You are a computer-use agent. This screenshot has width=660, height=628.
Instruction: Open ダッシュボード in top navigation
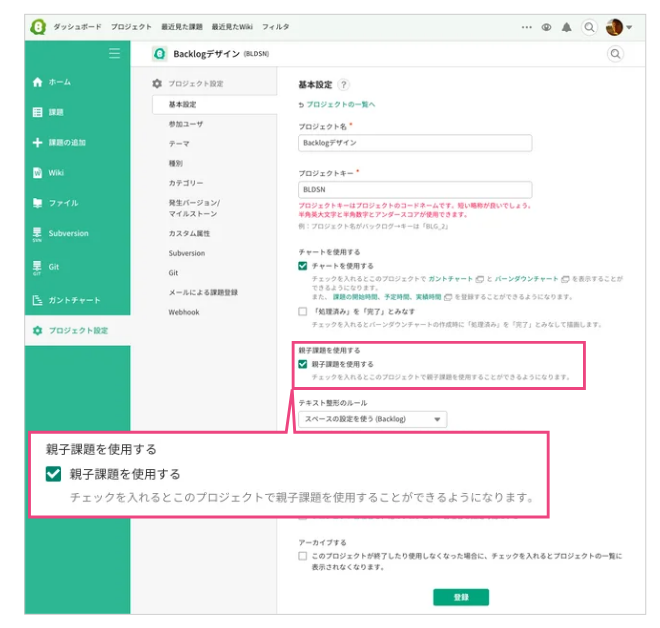tap(77, 27)
